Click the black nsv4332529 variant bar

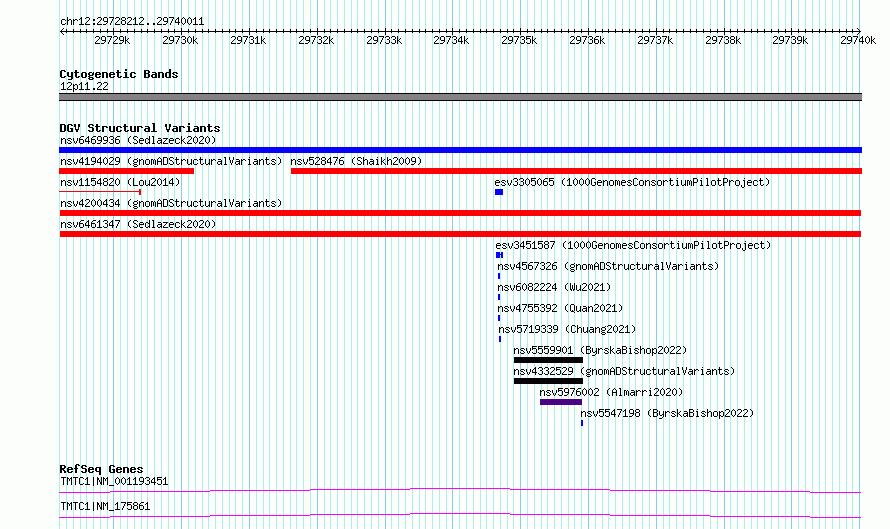pos(548,381)
